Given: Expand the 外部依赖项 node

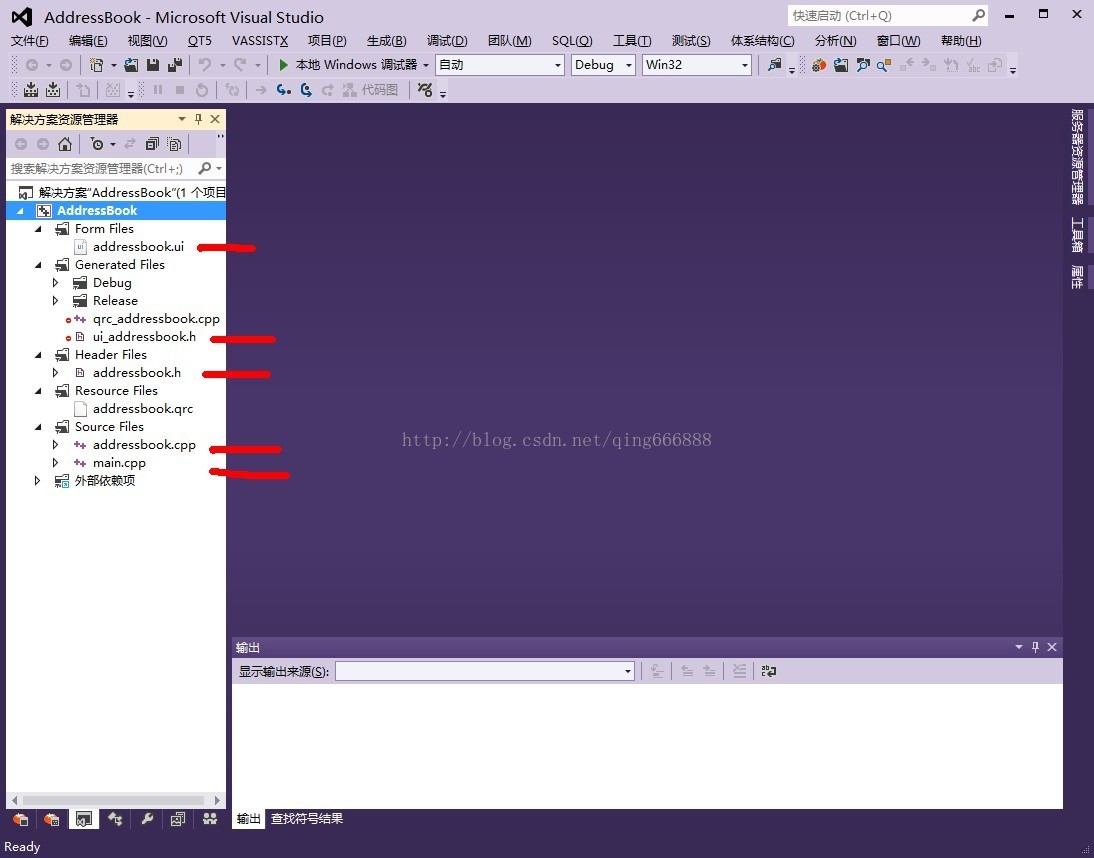Looking at the screenshot, I should pos(38,481).
